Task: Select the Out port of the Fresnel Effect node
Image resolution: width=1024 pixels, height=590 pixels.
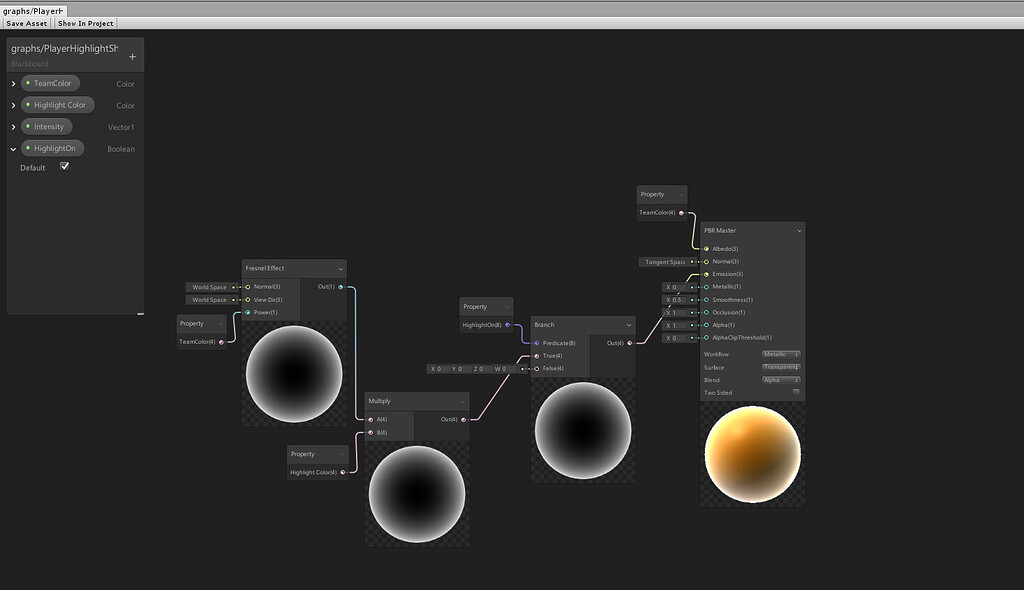Action: pyautogui.click(x=341, y=286)
